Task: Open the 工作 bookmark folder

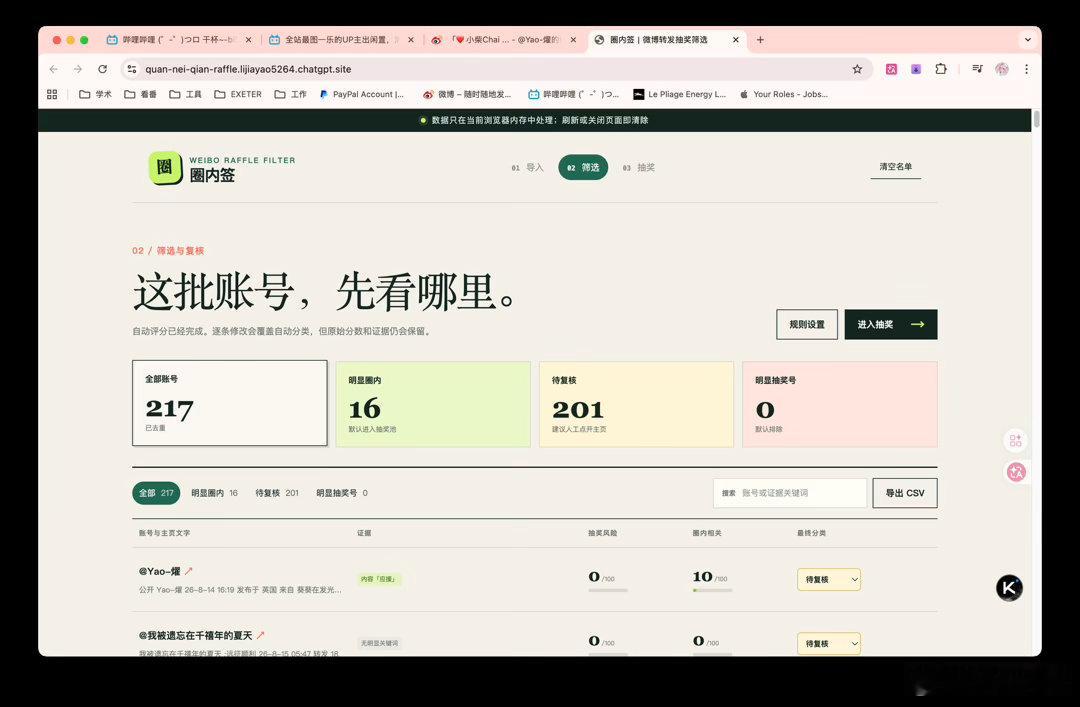Action: 290,94
